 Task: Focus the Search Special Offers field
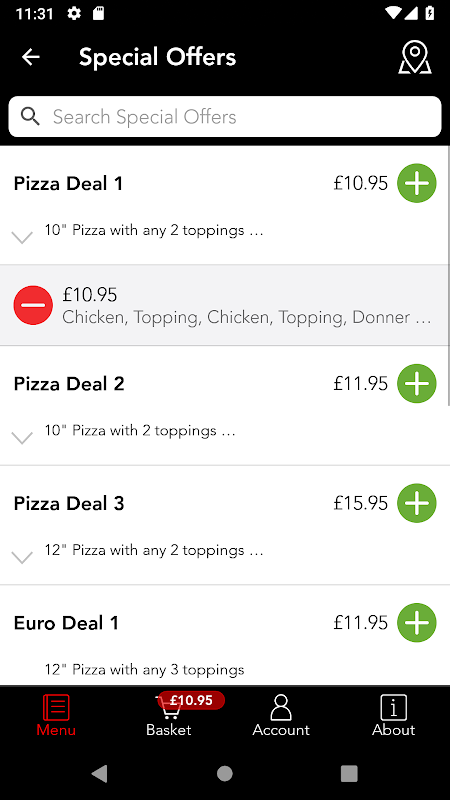click(225, 117)
